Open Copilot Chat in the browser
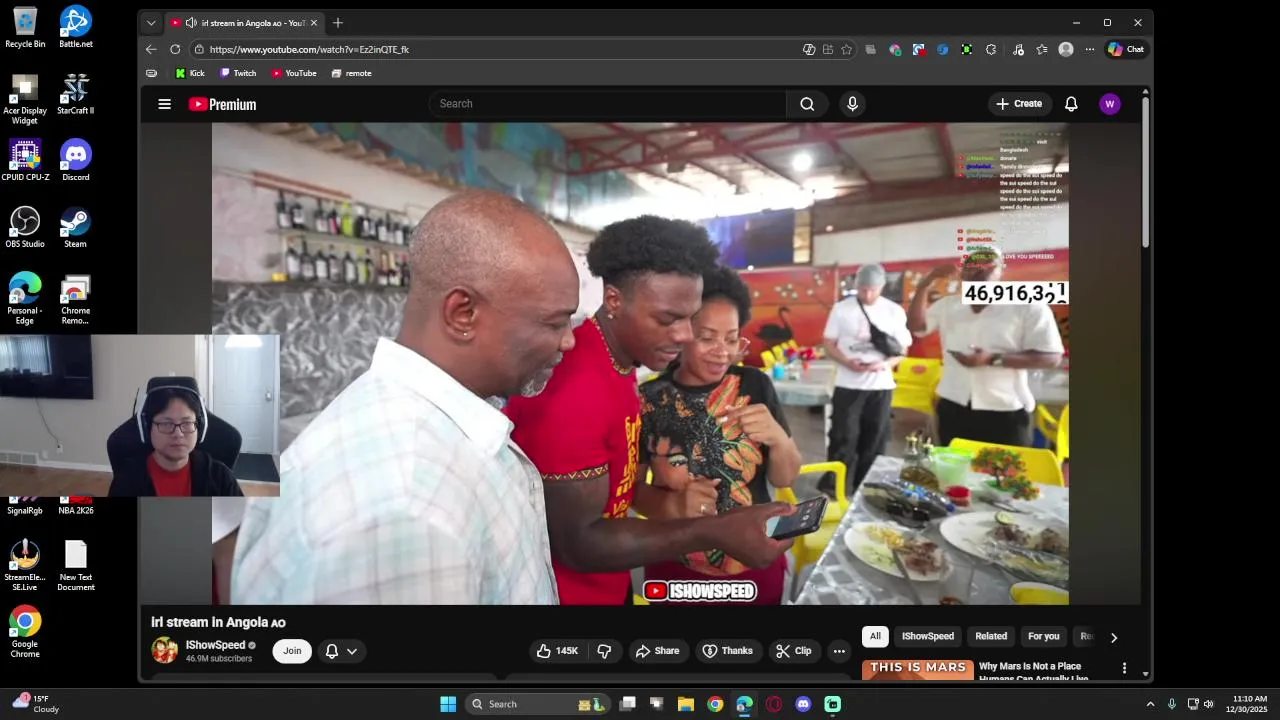The height and width of the screenshot is (720, 1280). [x=1126, y=49]
